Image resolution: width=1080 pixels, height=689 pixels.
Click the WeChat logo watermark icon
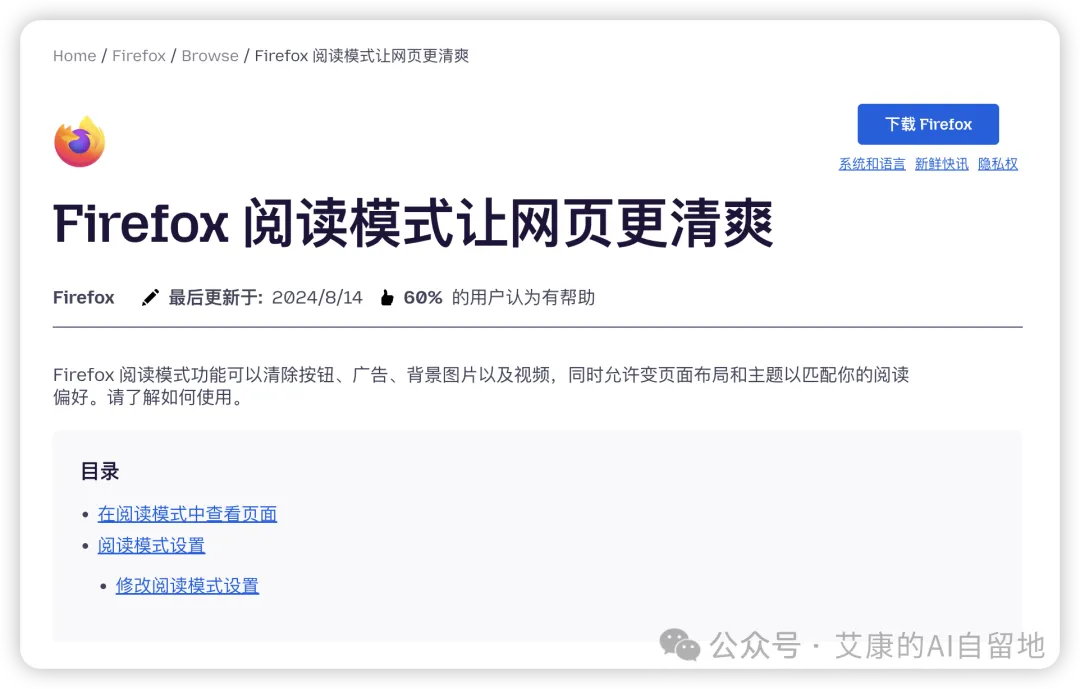(679, 645)
